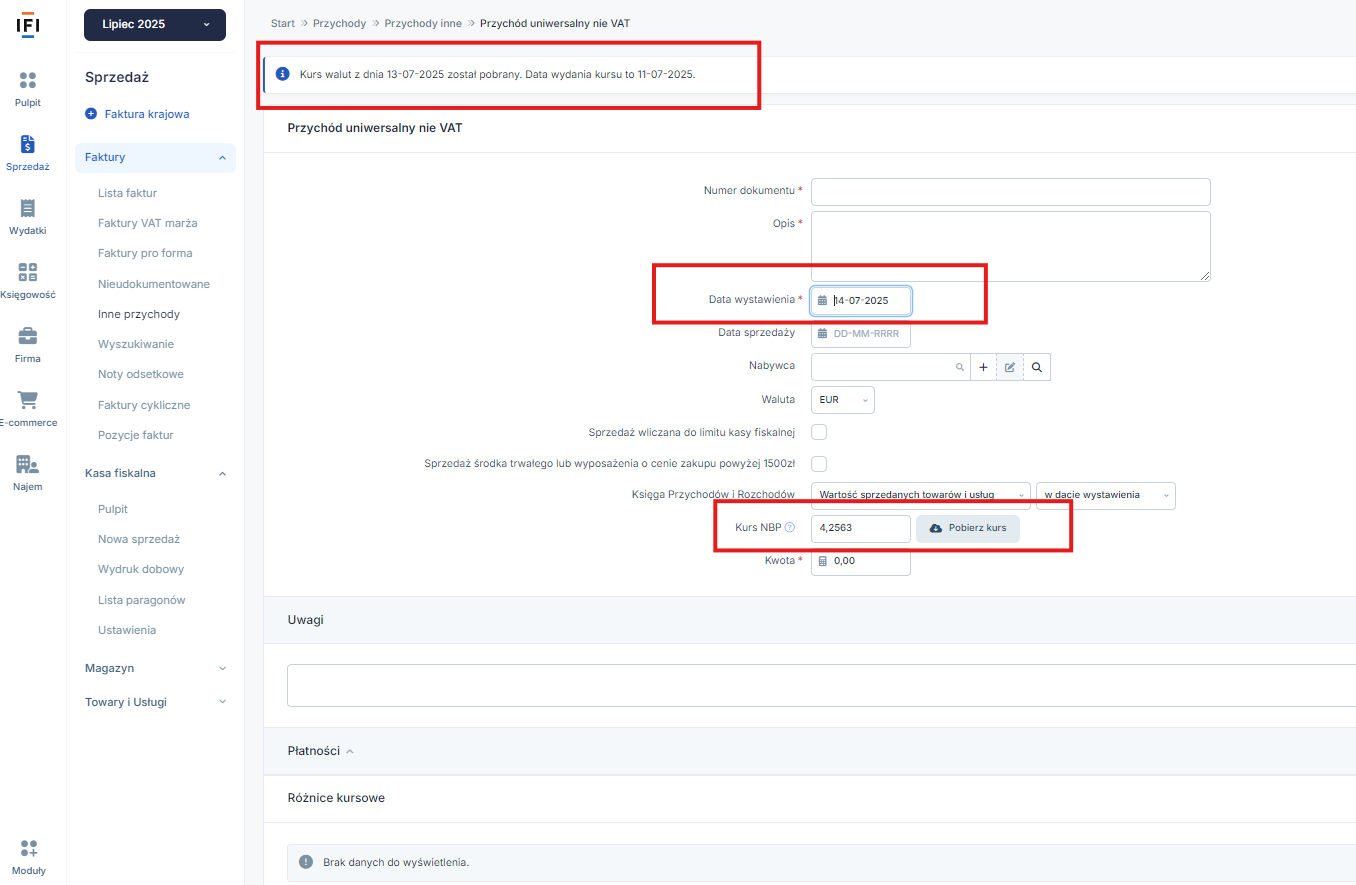Open the Firma briefcase icon
1356x885 pixels.
coord(28,336)
